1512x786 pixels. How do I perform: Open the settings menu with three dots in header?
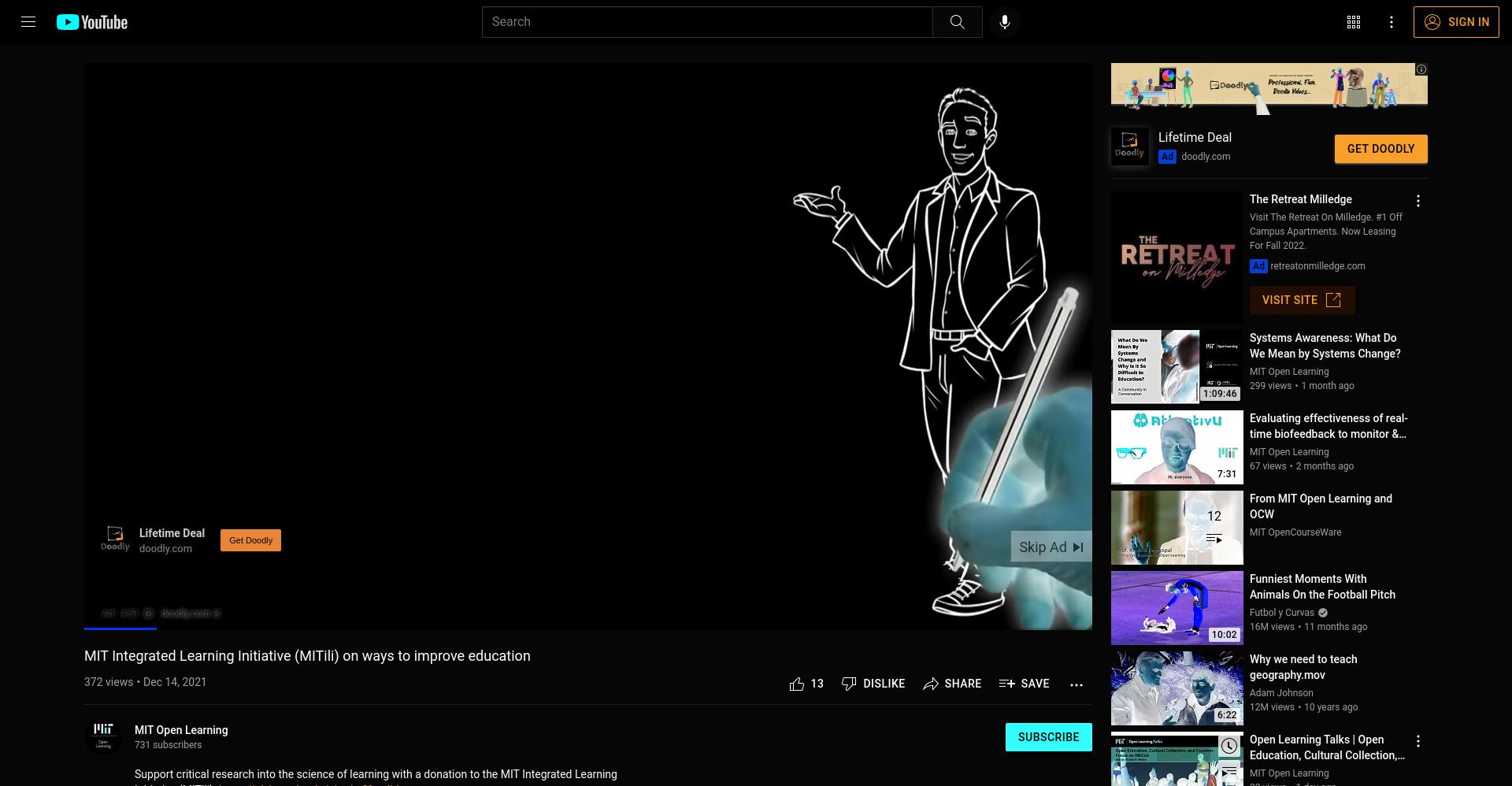pos(1392,22)
